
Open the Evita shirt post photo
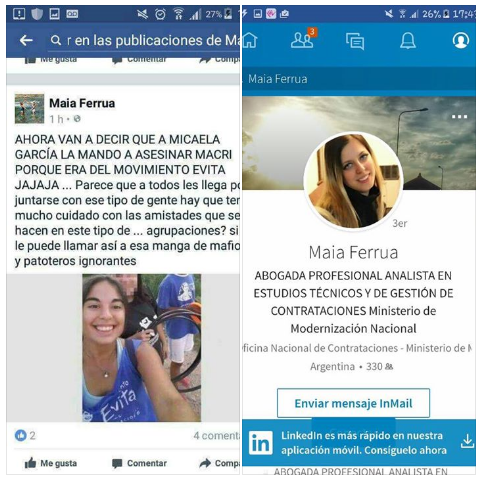142,348
